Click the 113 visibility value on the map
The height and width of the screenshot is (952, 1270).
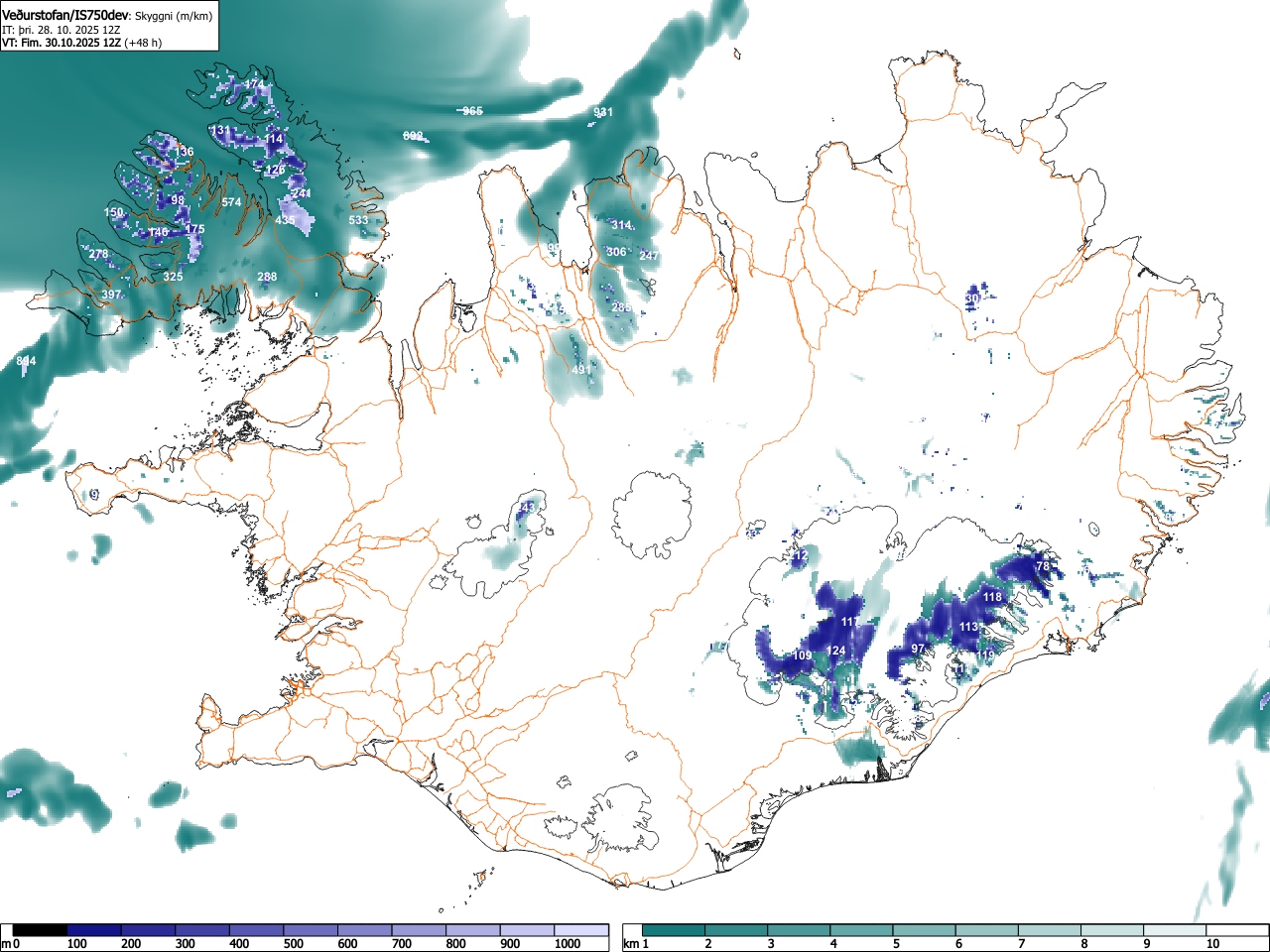coord(969,627)
